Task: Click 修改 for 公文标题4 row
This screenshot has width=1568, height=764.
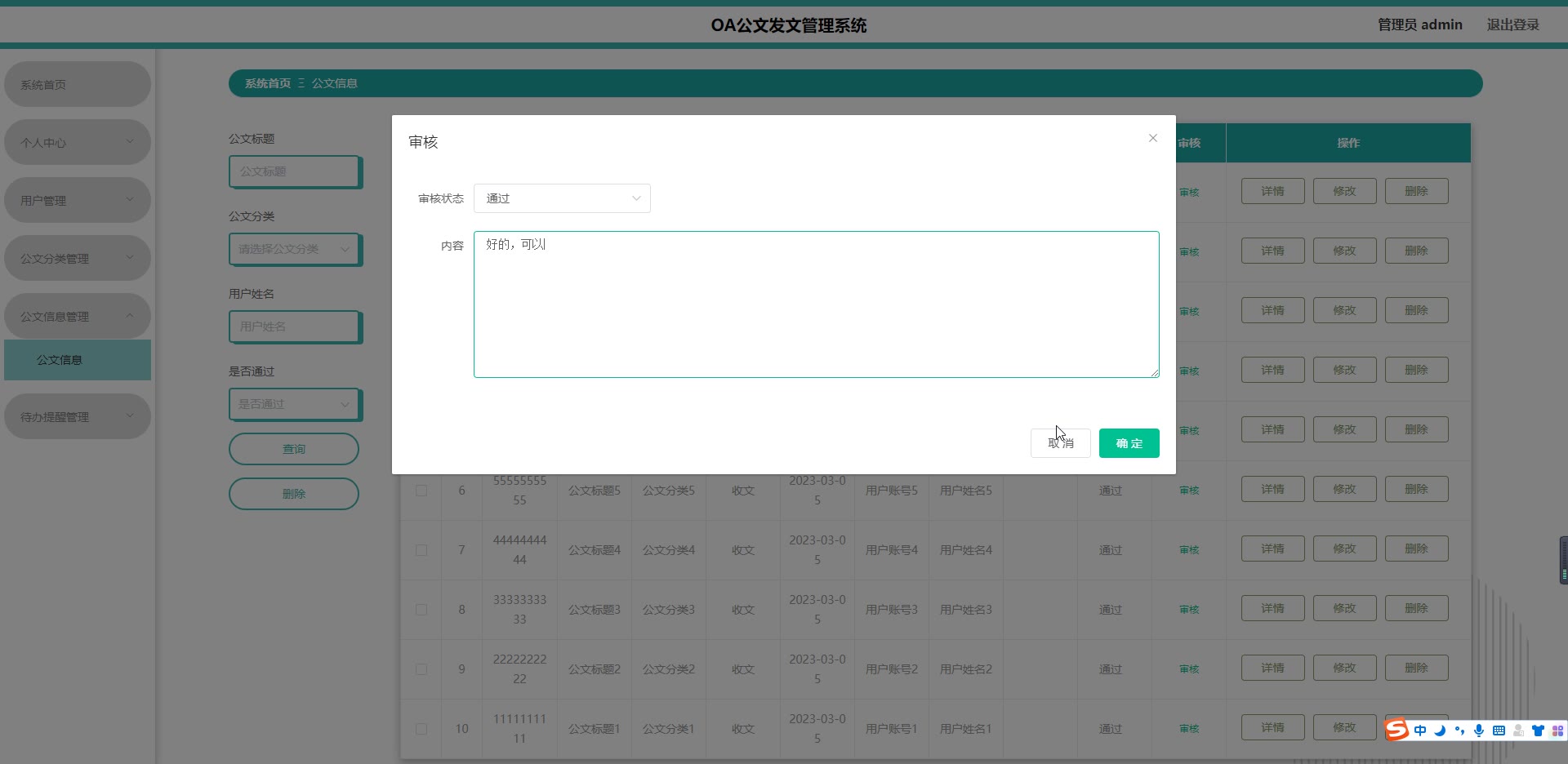Action: pyautogui.click(x=1344, y=549)
